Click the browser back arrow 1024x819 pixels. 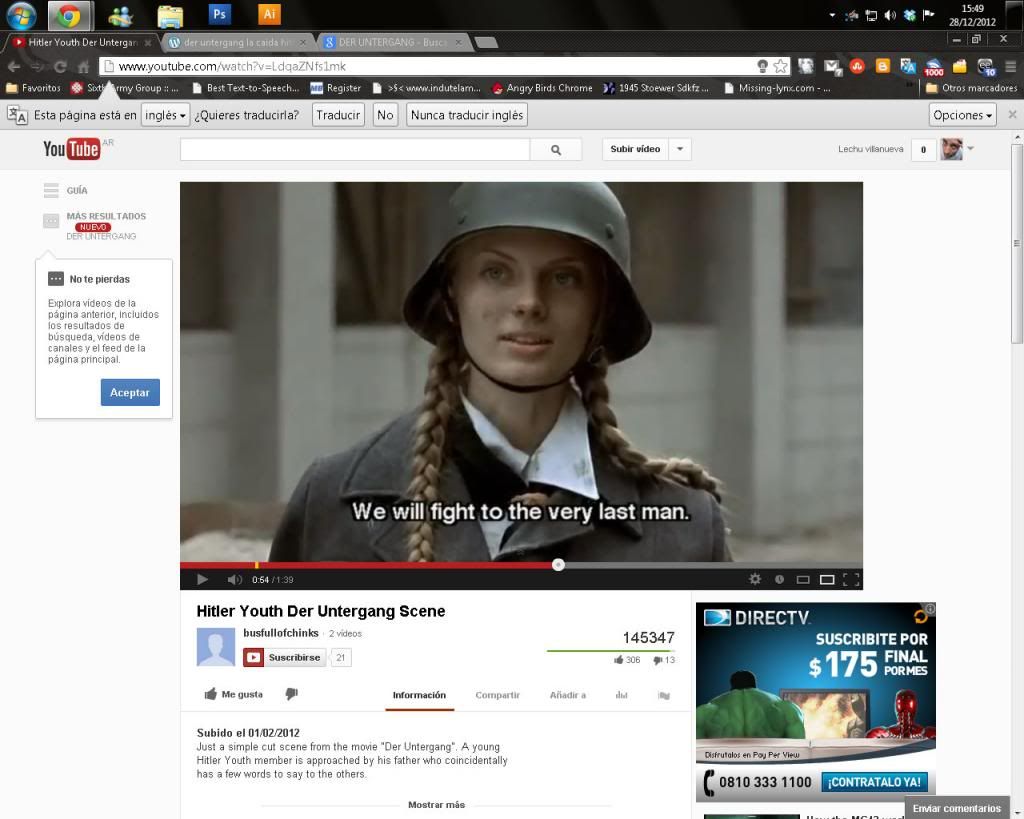click(14, 66)
